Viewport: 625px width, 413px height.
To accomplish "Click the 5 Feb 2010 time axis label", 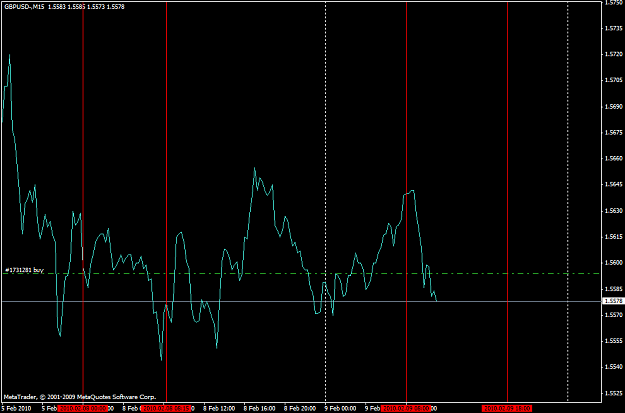I will pyautogui.click(x=16, y=409).
